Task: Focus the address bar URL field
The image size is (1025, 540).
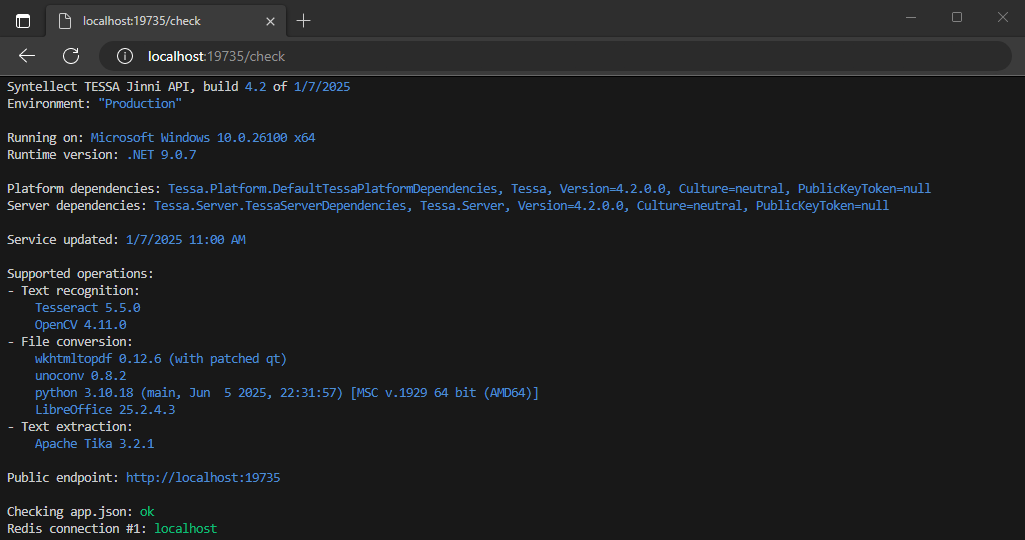Action: tap(500, 56)
